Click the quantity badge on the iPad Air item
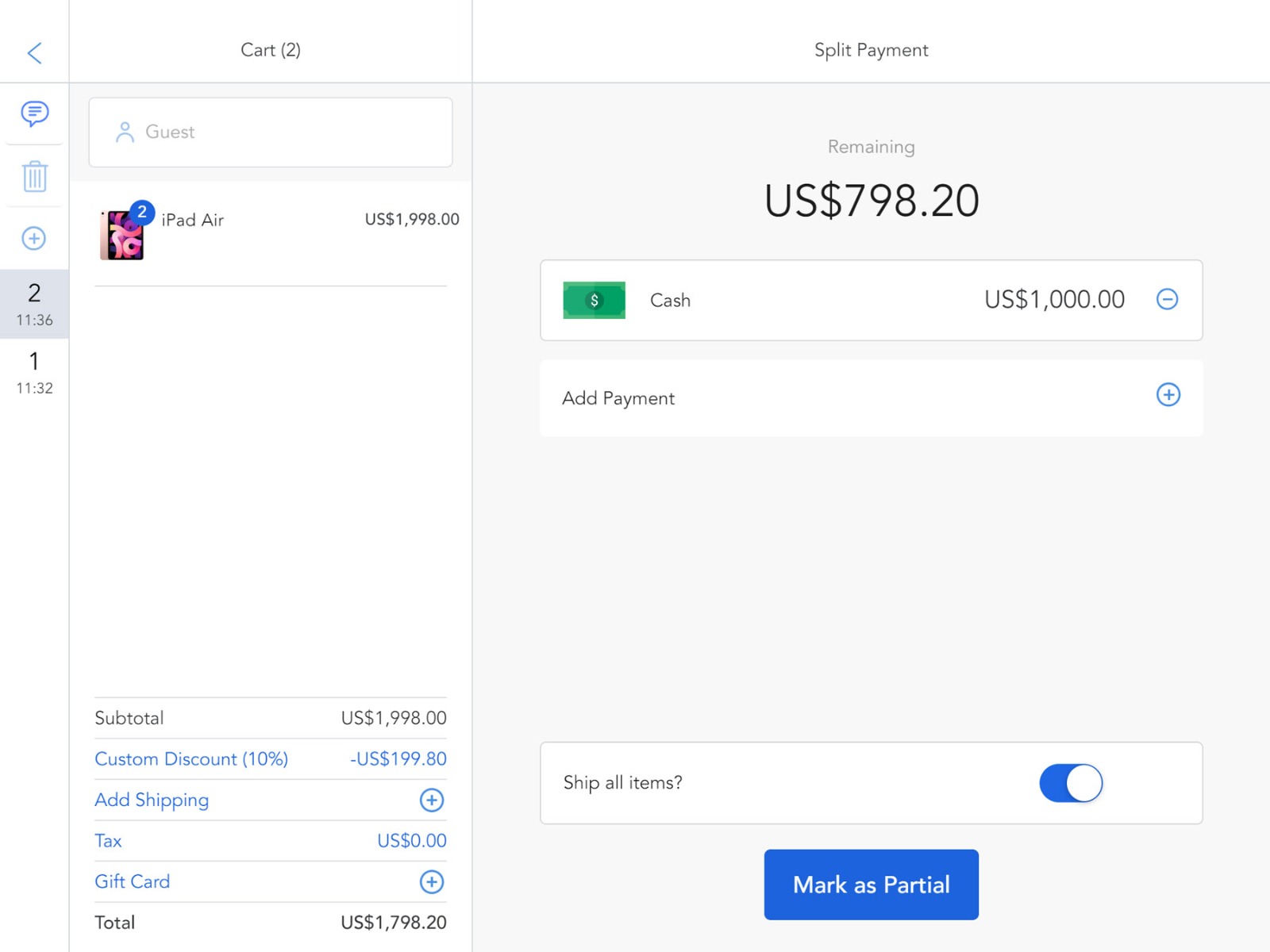Screen dimensions: 1270x952 pyautogui.click(x=142, y=212)
